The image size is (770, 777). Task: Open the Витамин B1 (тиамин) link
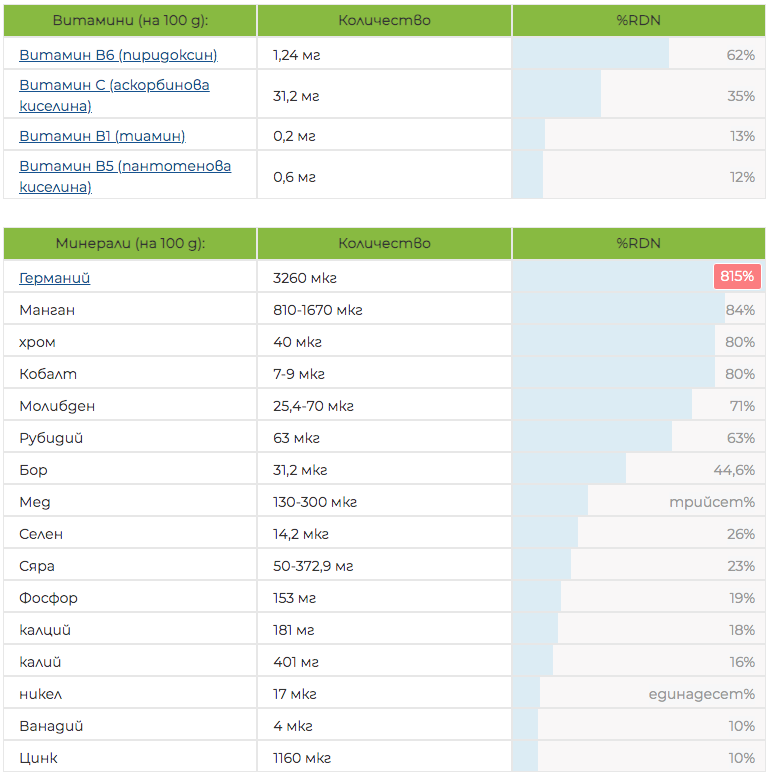click(x=102, y=136)
